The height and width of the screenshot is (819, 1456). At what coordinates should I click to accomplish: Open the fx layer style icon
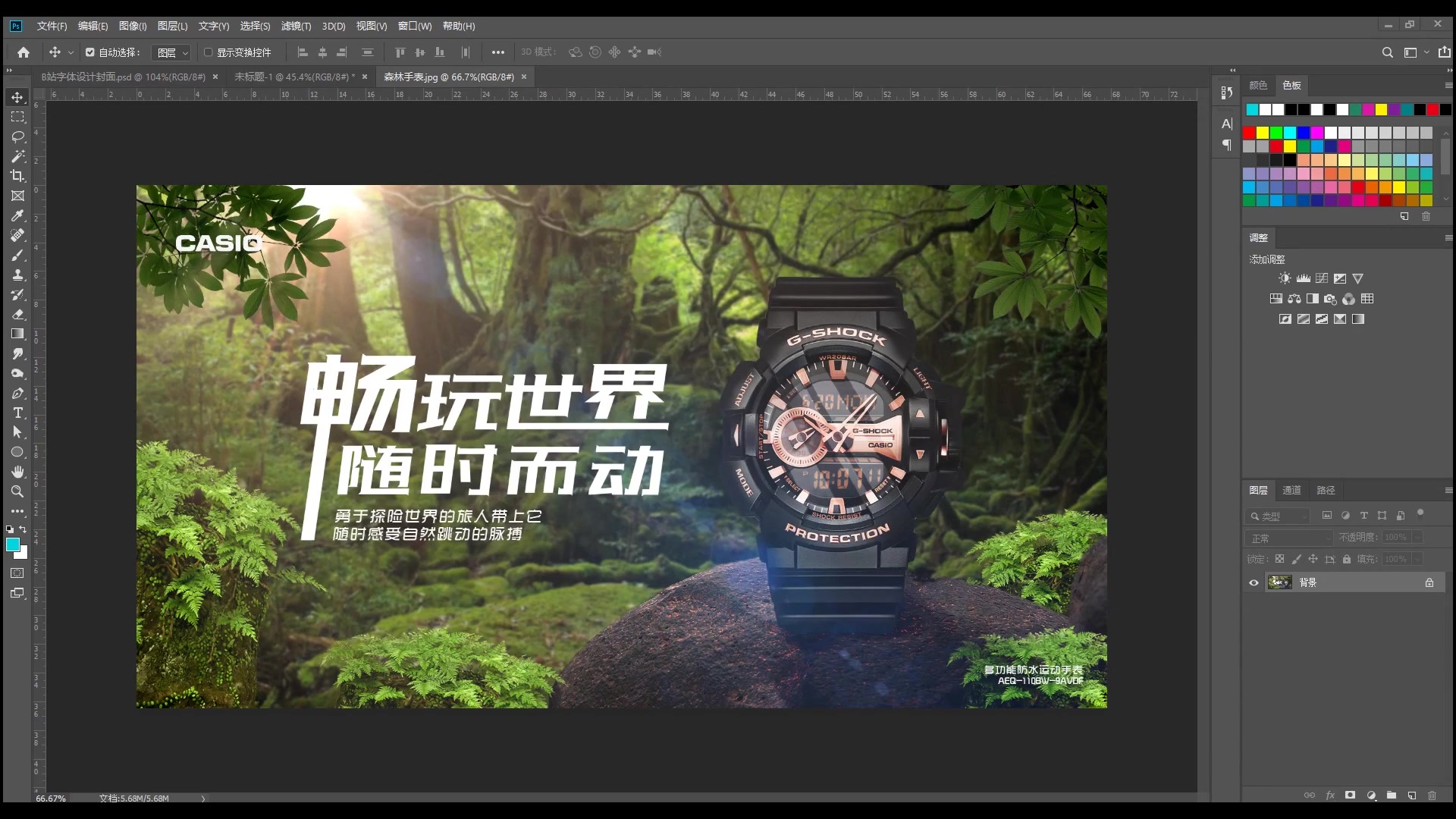click(1331, 795)
